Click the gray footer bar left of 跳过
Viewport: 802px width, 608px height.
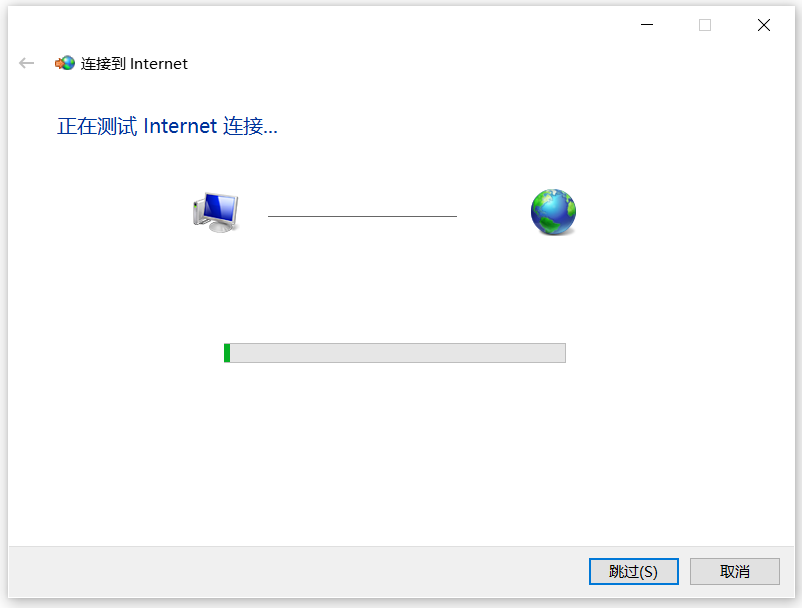(x=299, y=572)
